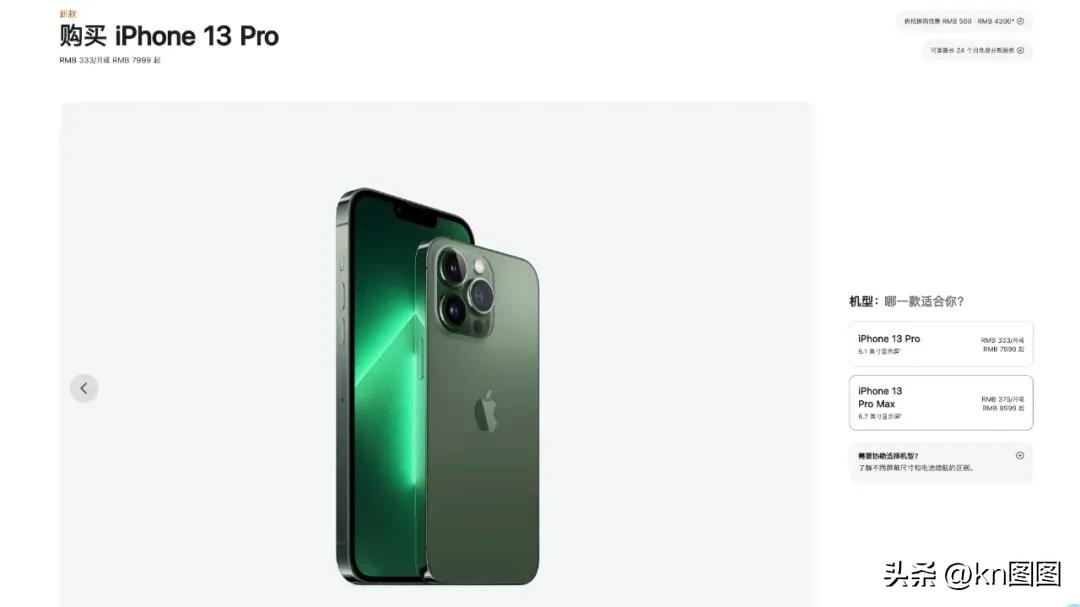Expand trade-in offer plus icon

[x=1020, y=21]
